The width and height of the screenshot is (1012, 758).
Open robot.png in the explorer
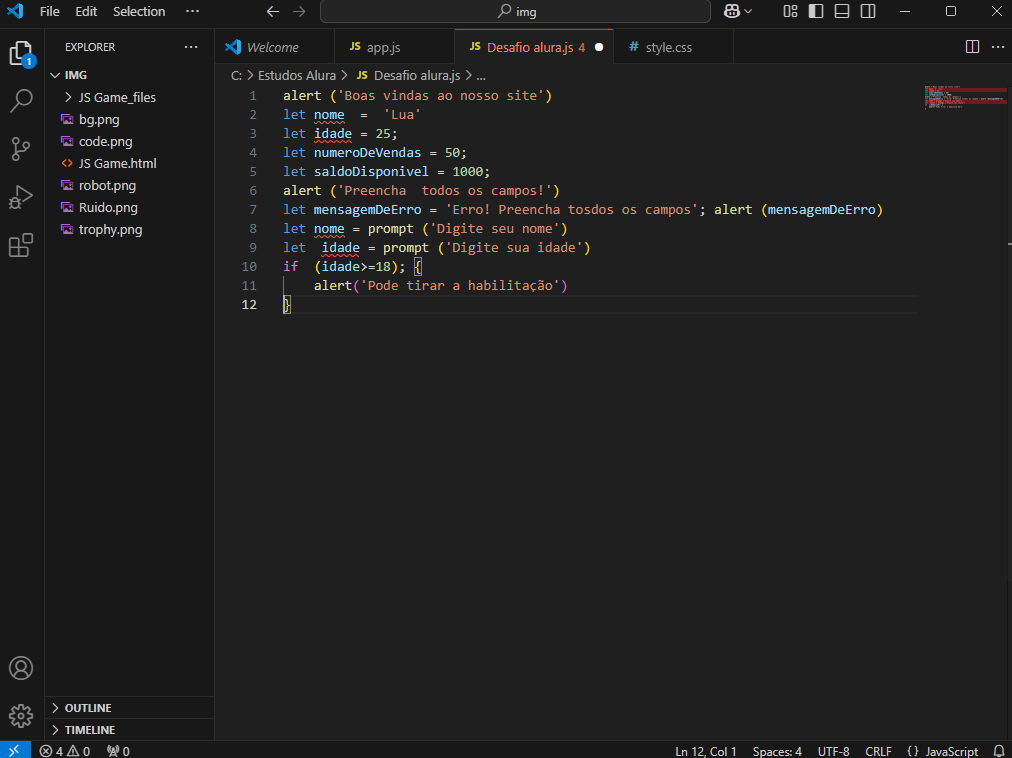pos(107,185)
